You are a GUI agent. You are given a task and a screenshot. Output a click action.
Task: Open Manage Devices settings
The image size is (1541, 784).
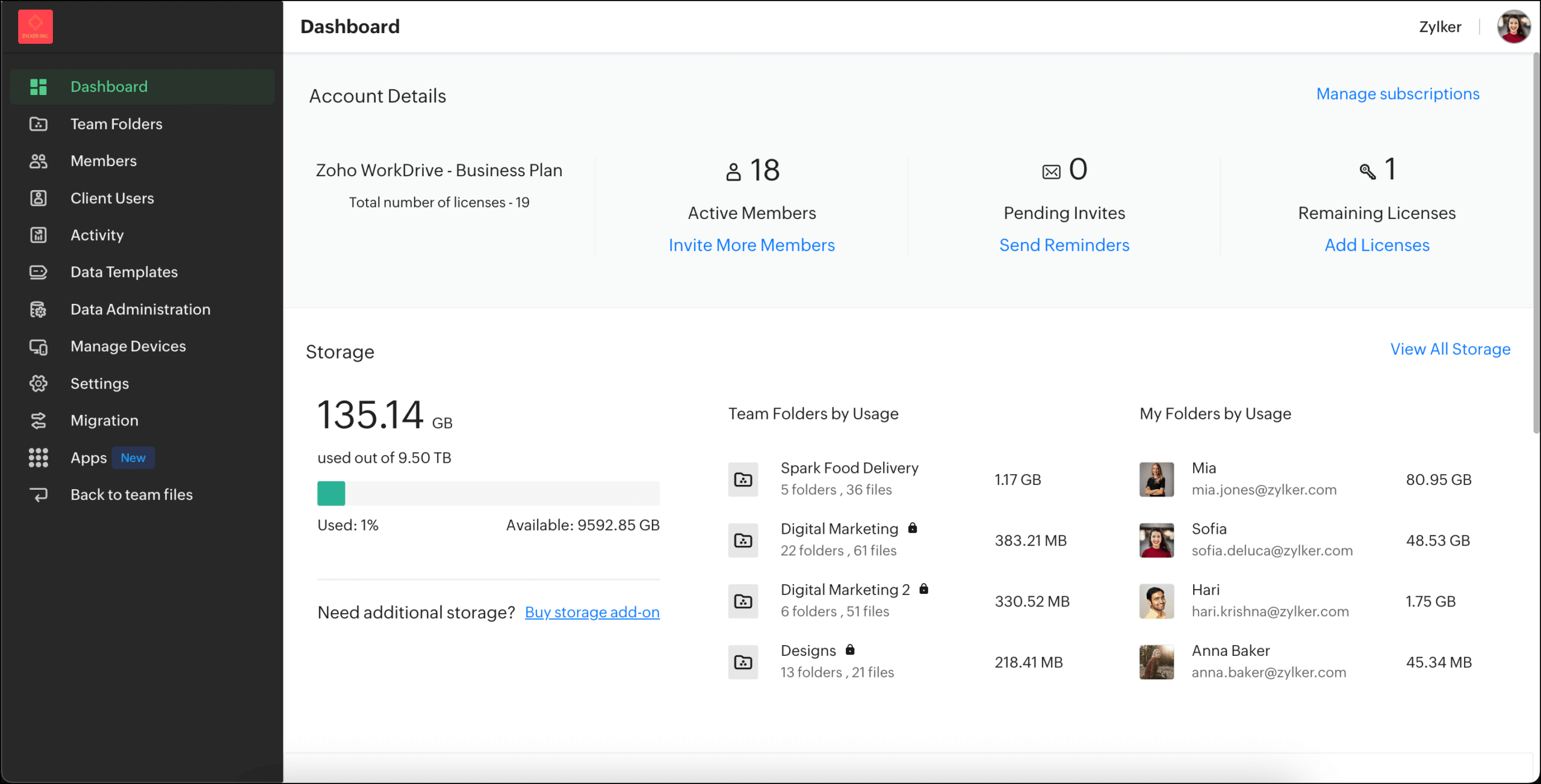(128, 346)
